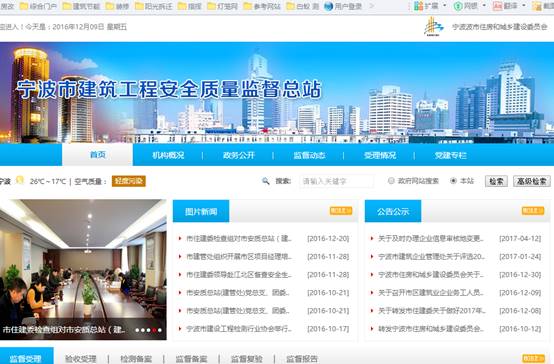Click the 翻译 translate toolbar icon
This screenshot has height=364, width=554.
click(497, 6)
